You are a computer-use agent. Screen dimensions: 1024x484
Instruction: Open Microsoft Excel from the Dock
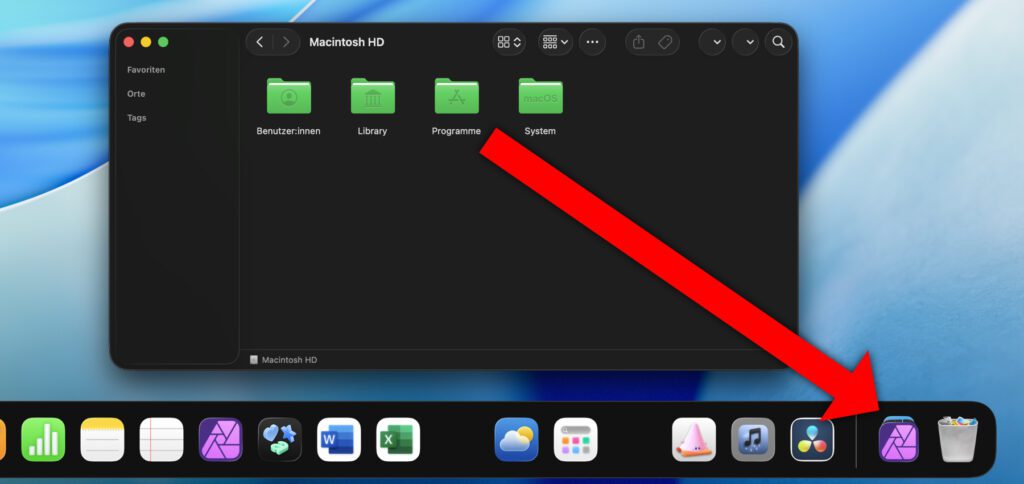point(398,439)
